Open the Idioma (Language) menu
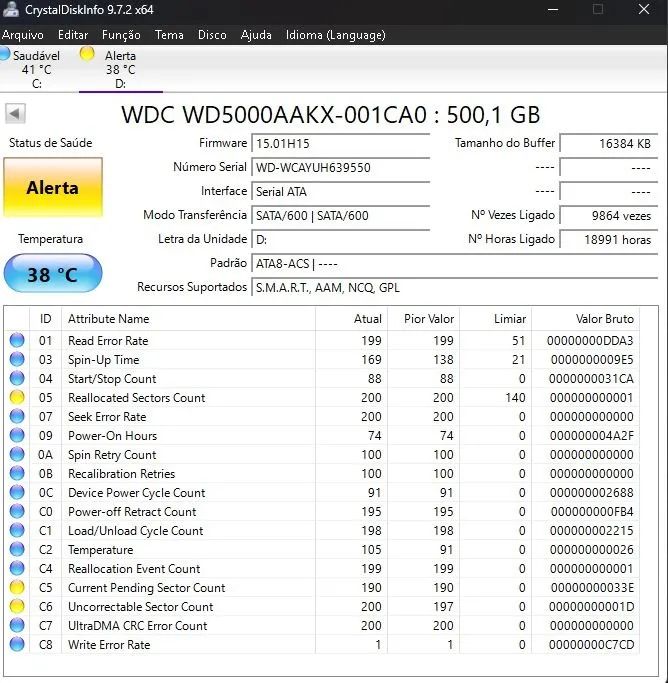 [335, 35]
